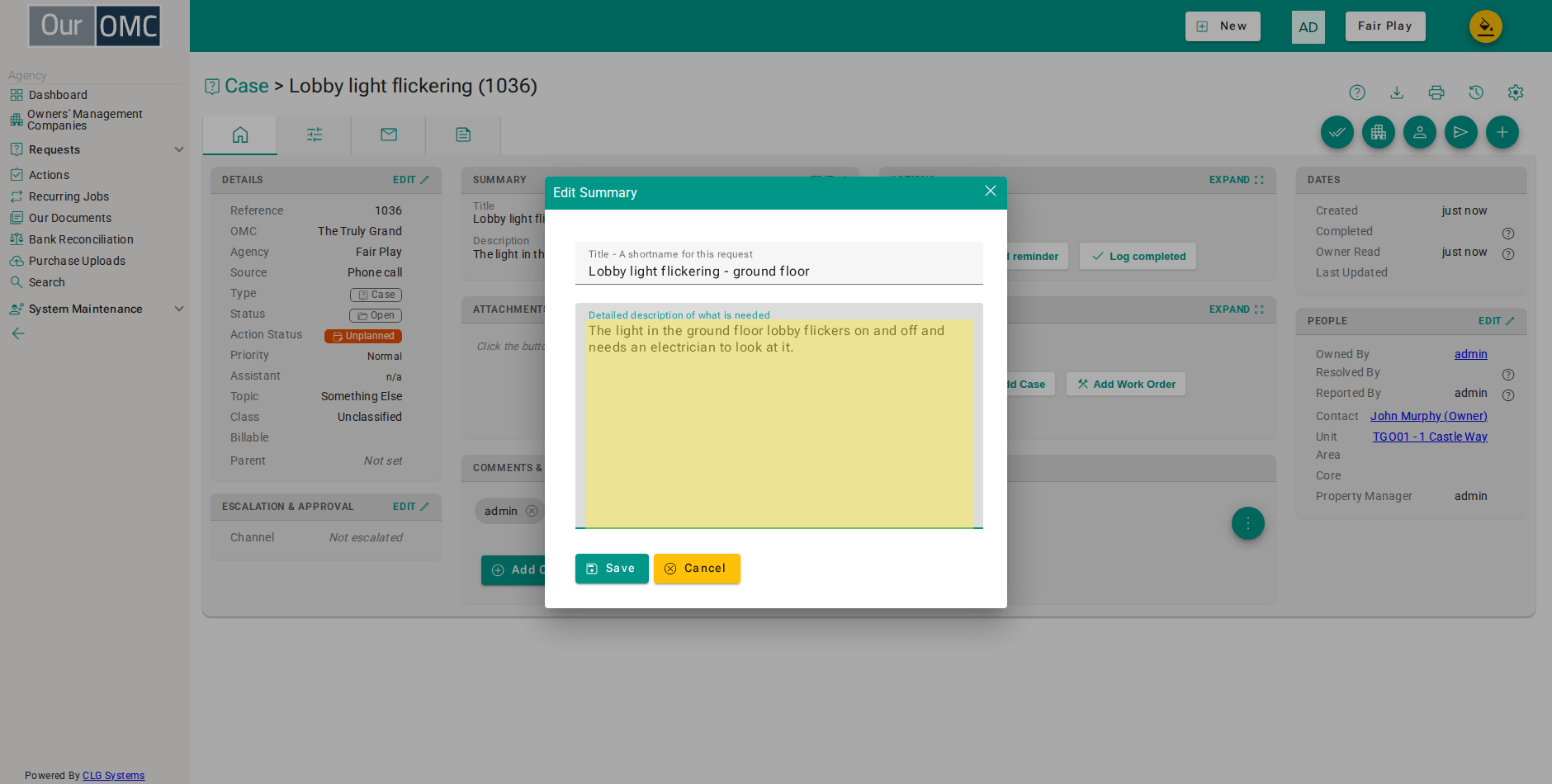Click the plus round action button
The width and height of the screenshot is (1552, 784).
pyautogui.click(x=1502, y=132)
